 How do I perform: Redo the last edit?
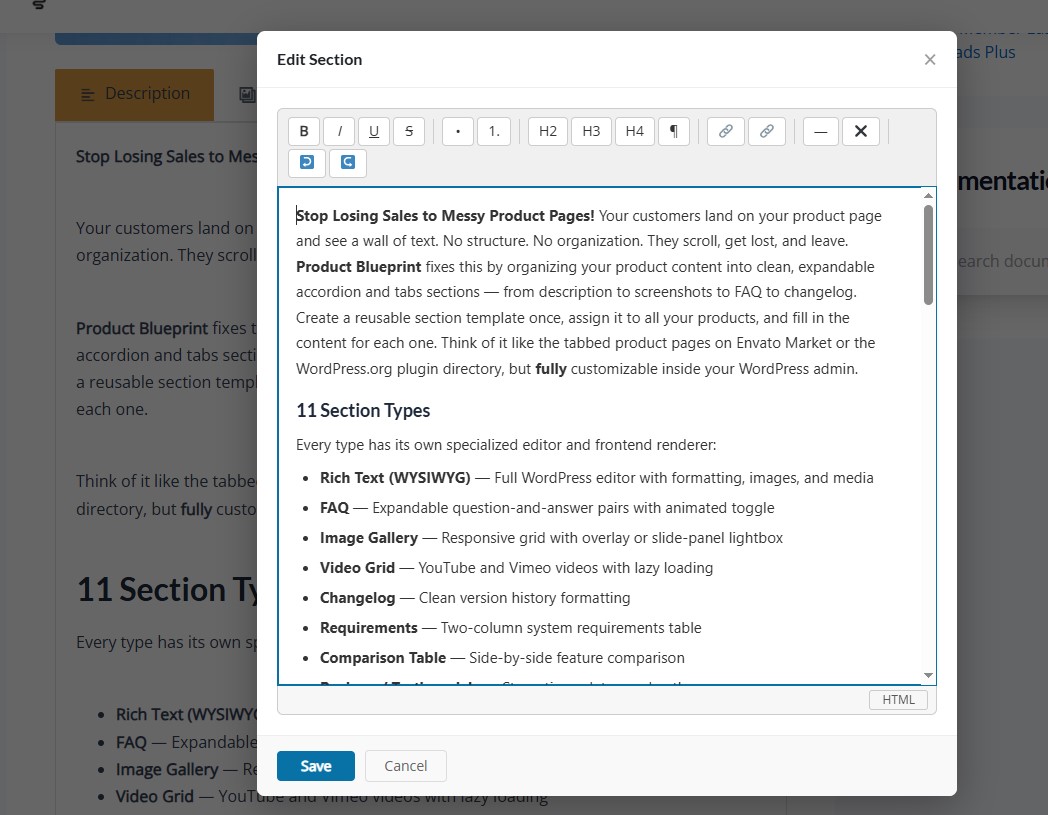click(347, 161)
